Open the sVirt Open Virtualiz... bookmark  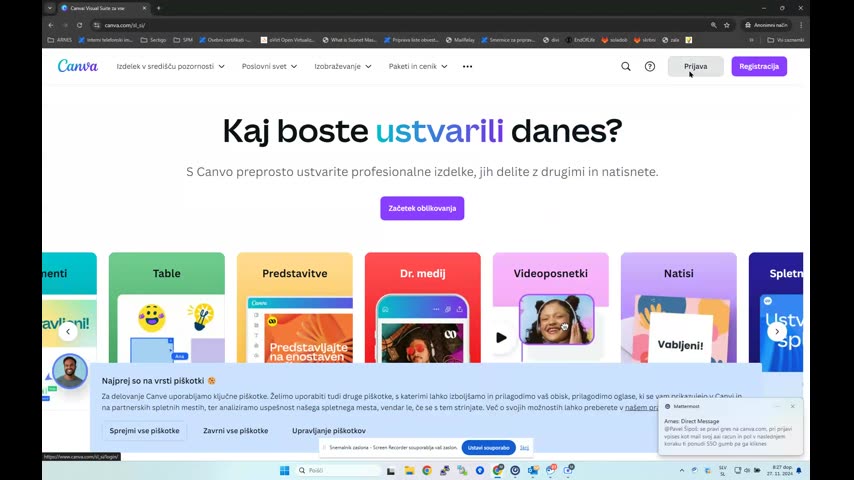pyautogui.click(x=287, y=40)
